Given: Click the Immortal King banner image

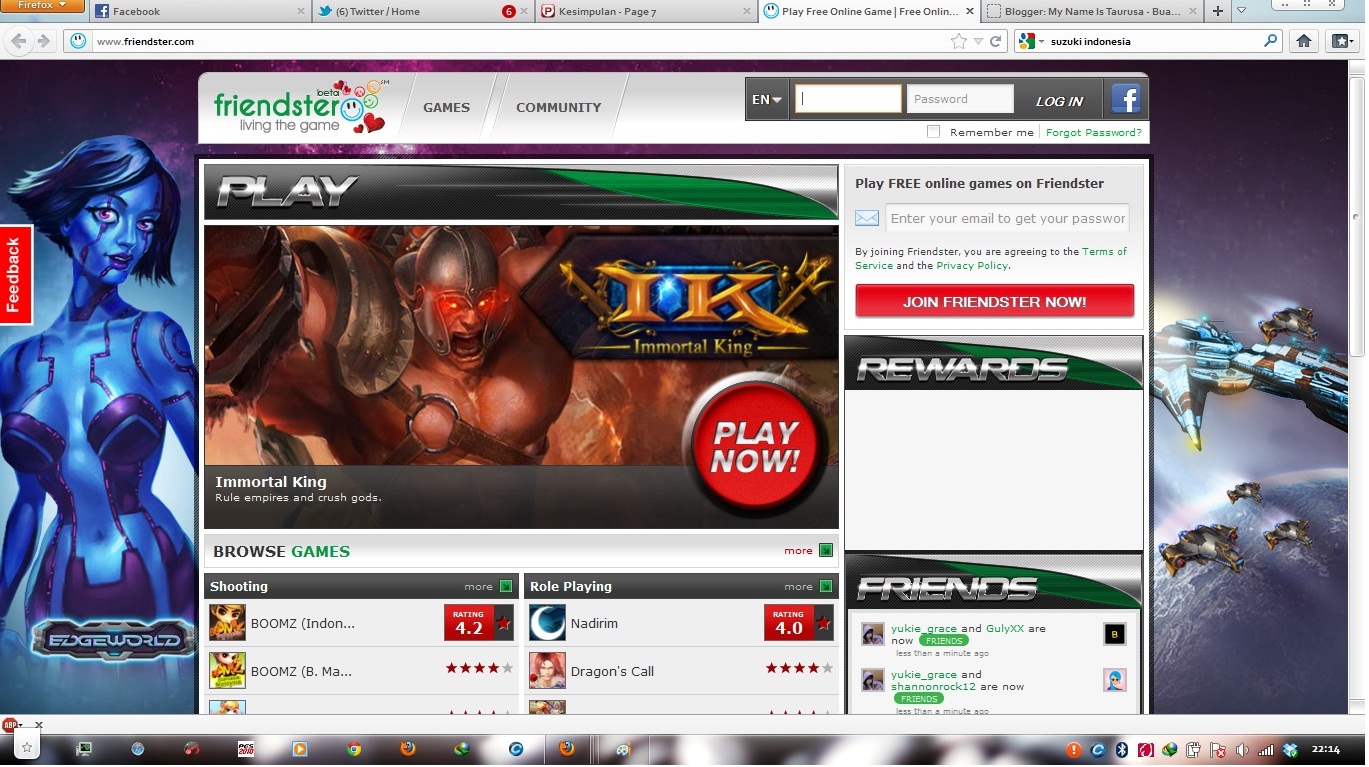Looking at the screenshot, I should point(520,376).
